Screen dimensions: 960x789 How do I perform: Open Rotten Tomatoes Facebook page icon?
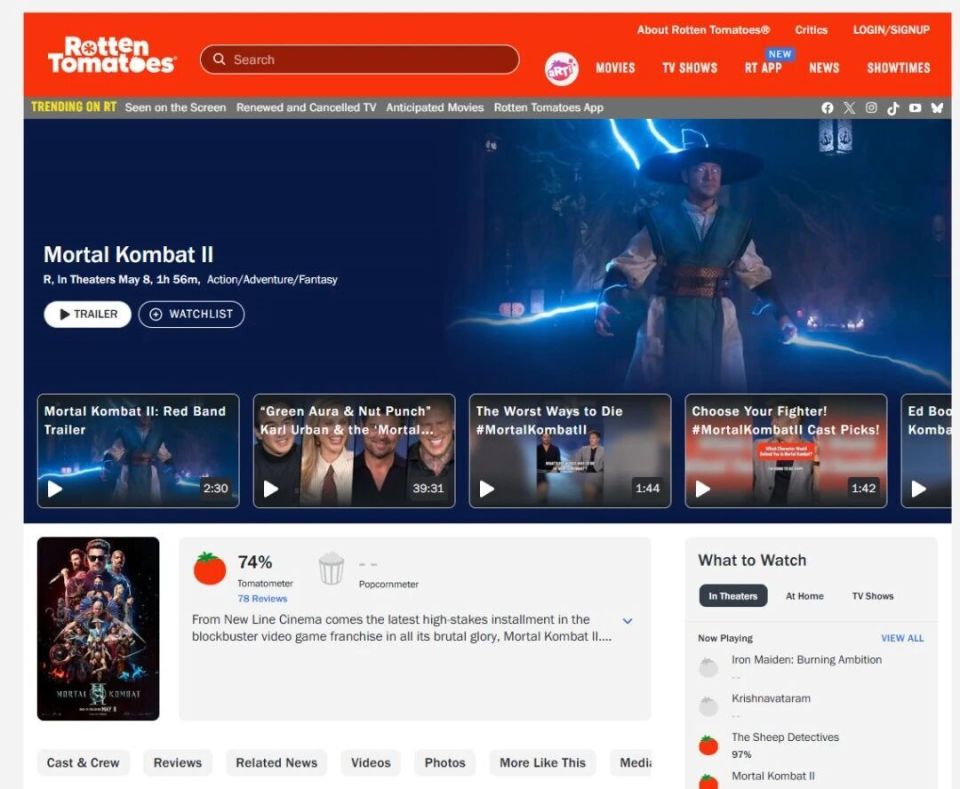click(827, 108)
